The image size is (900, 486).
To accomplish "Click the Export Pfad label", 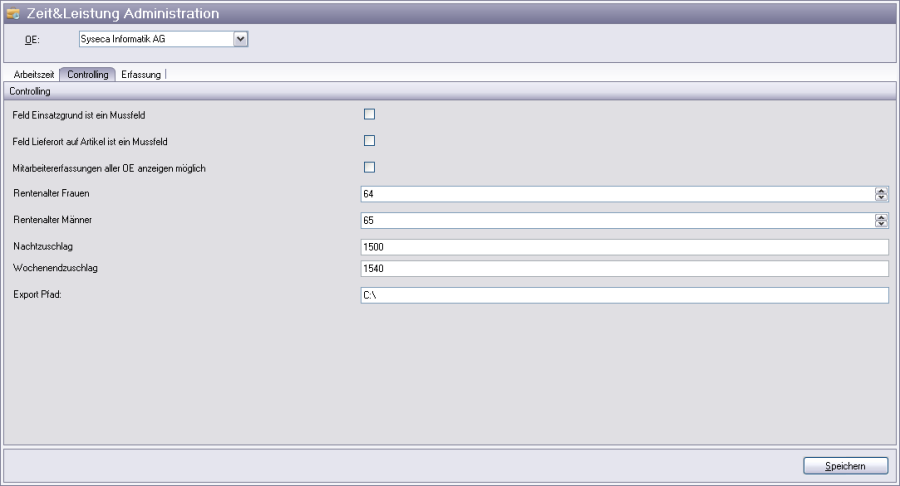I will 37,294.
